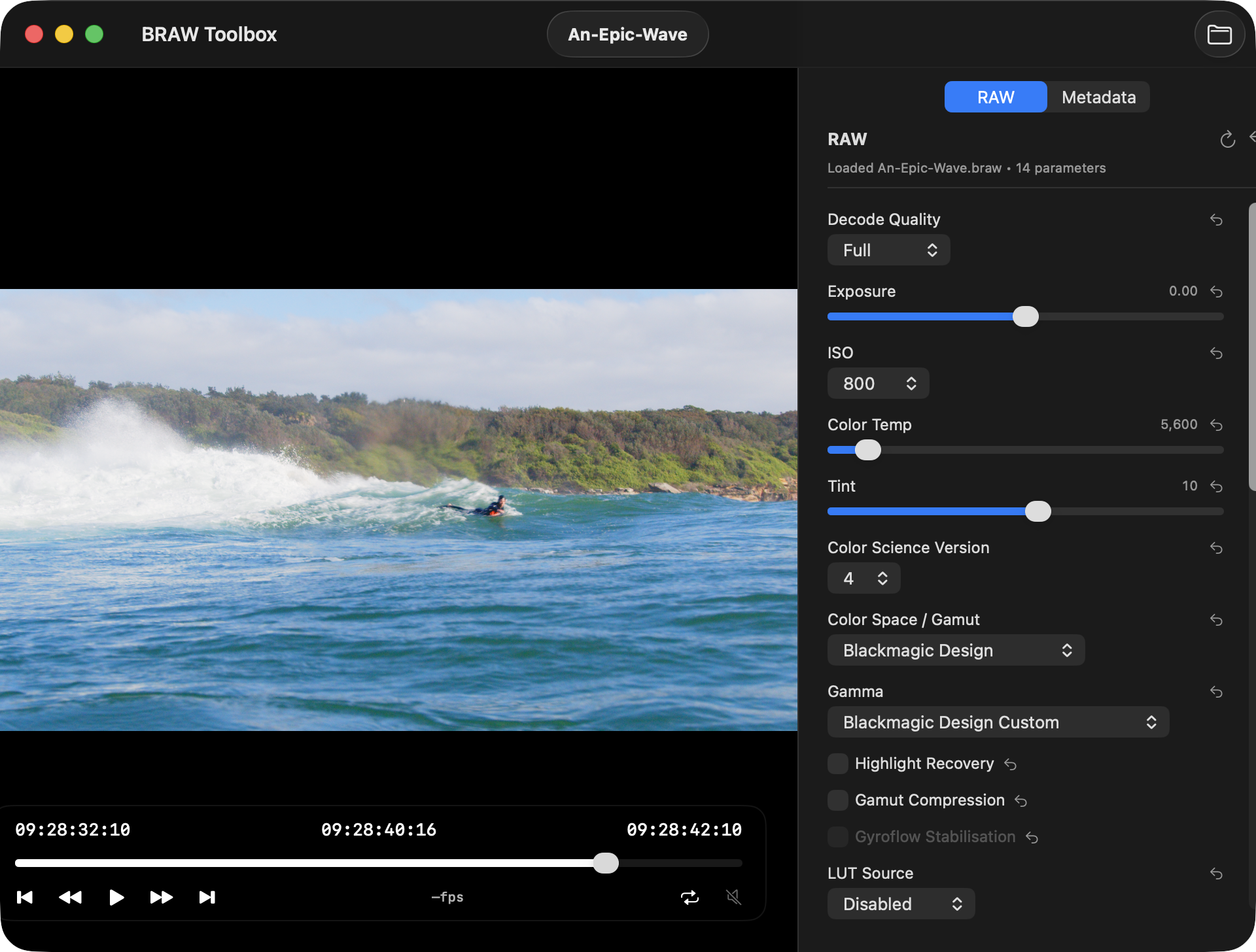Select the RAW tab
This screenshot has height=952, width=1256.
pos(995,97)
